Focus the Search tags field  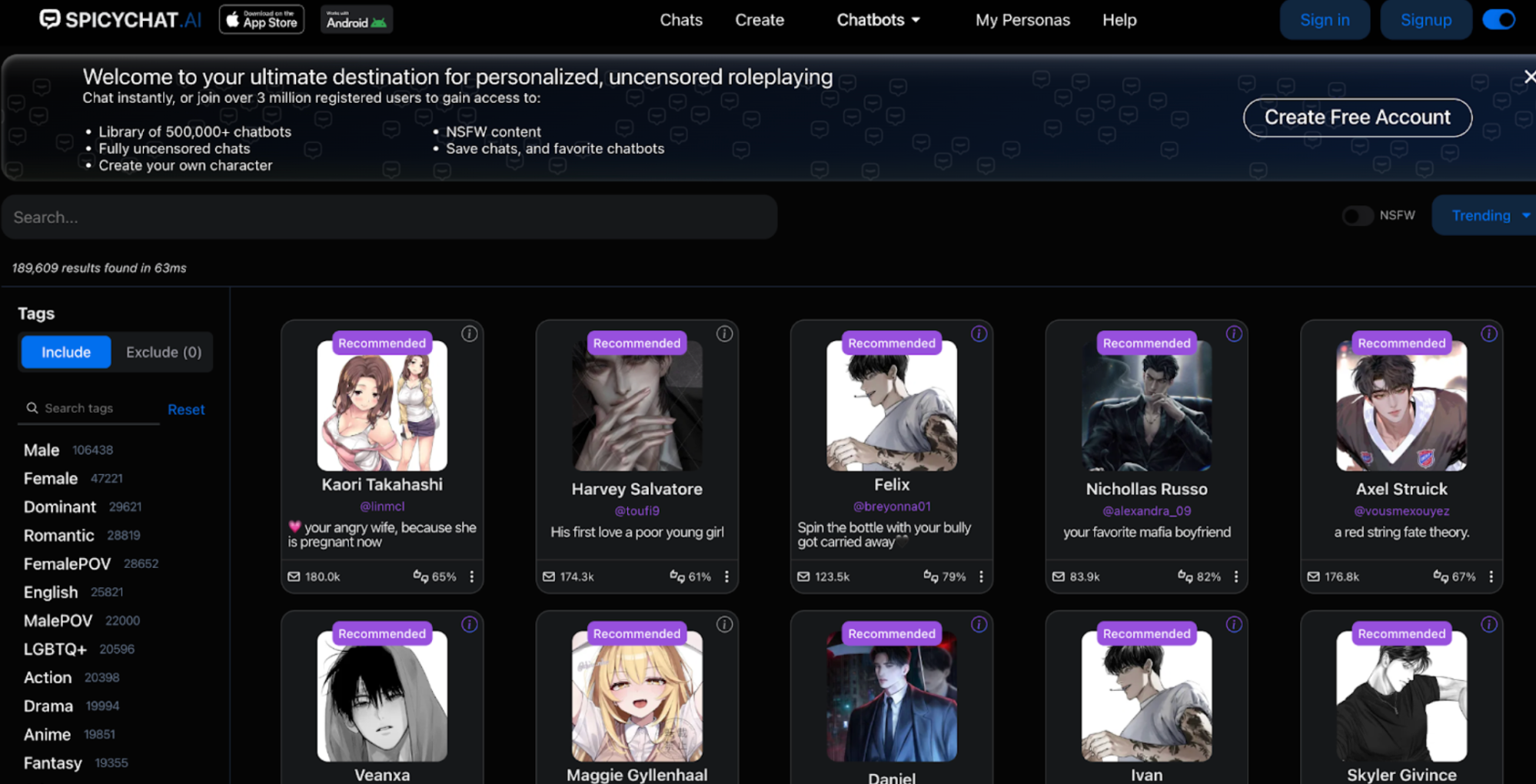89,408
